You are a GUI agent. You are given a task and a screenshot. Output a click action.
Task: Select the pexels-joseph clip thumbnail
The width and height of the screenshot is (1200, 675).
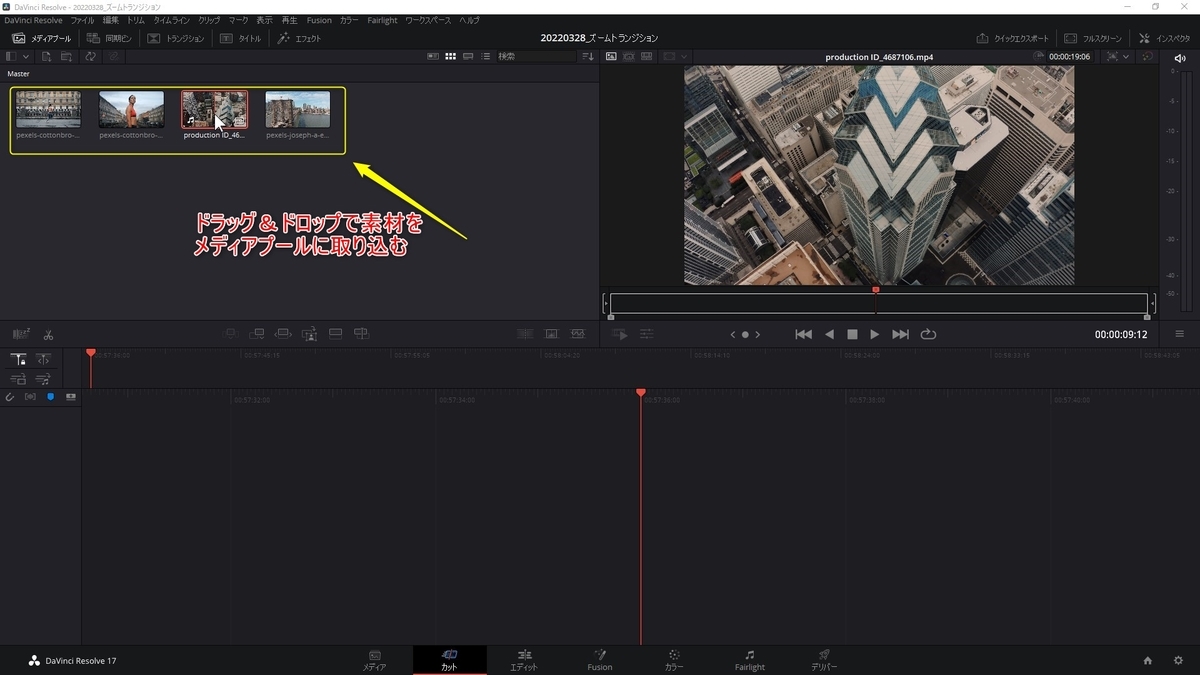click(298, 110)
